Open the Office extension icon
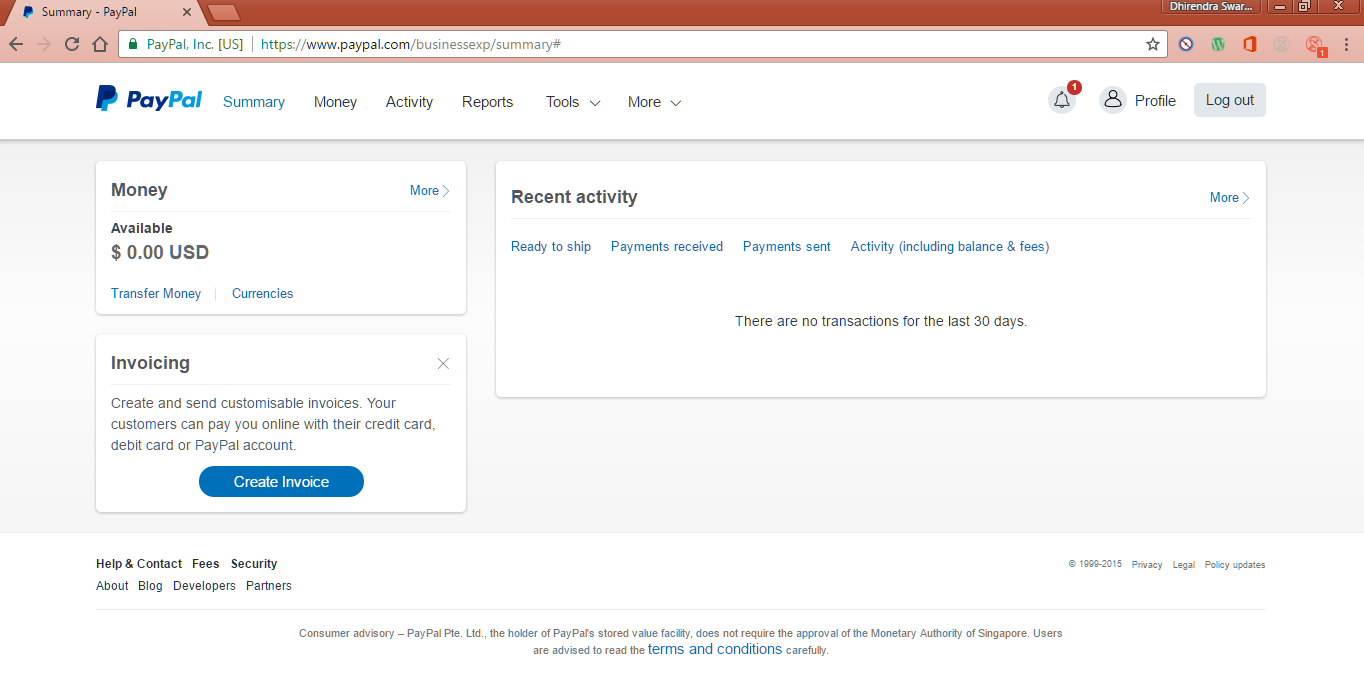The width and height of the screenshot is (1364, 673). coord(1249,44)
